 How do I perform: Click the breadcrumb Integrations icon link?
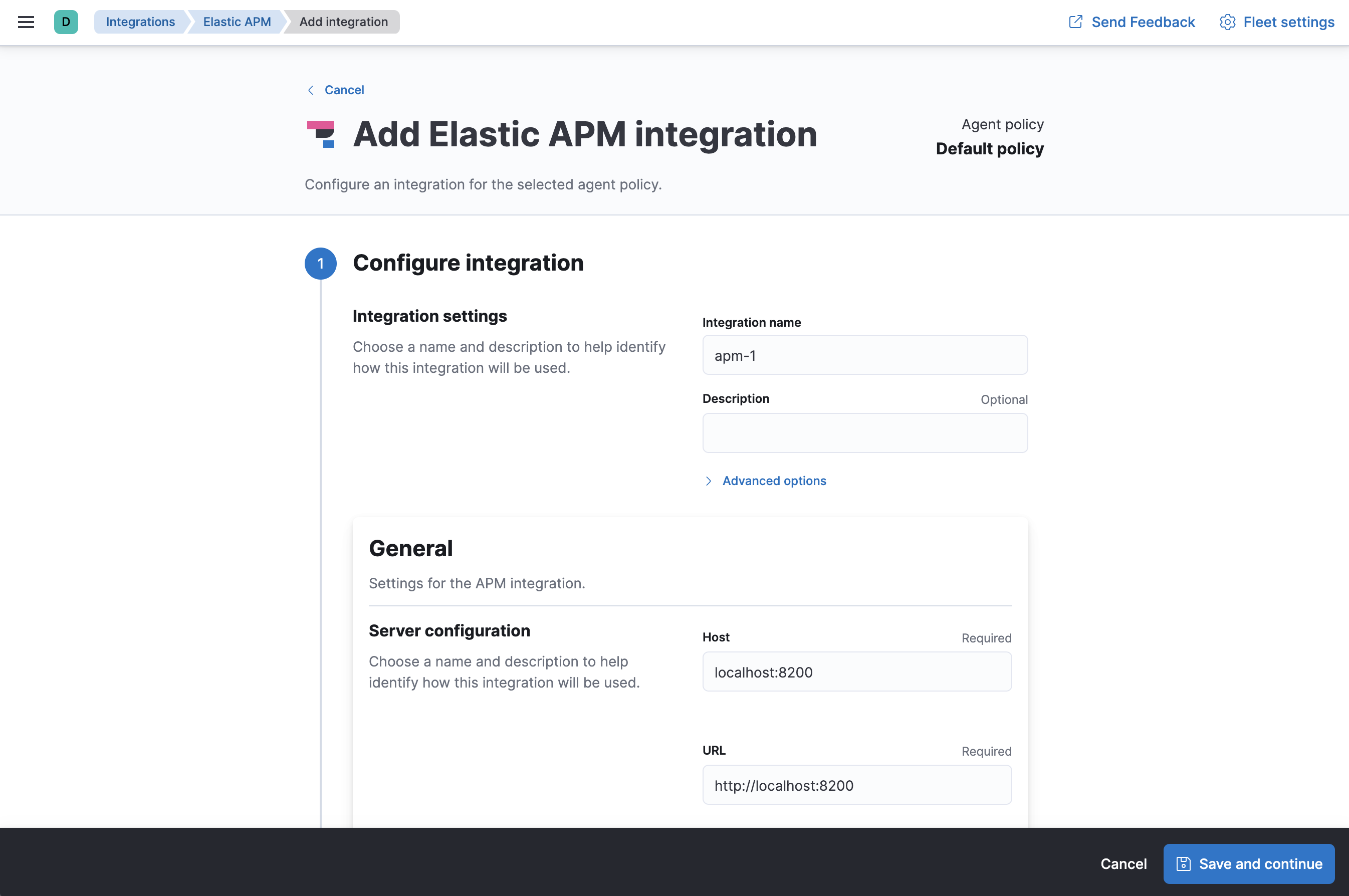(x=139, y=22)
